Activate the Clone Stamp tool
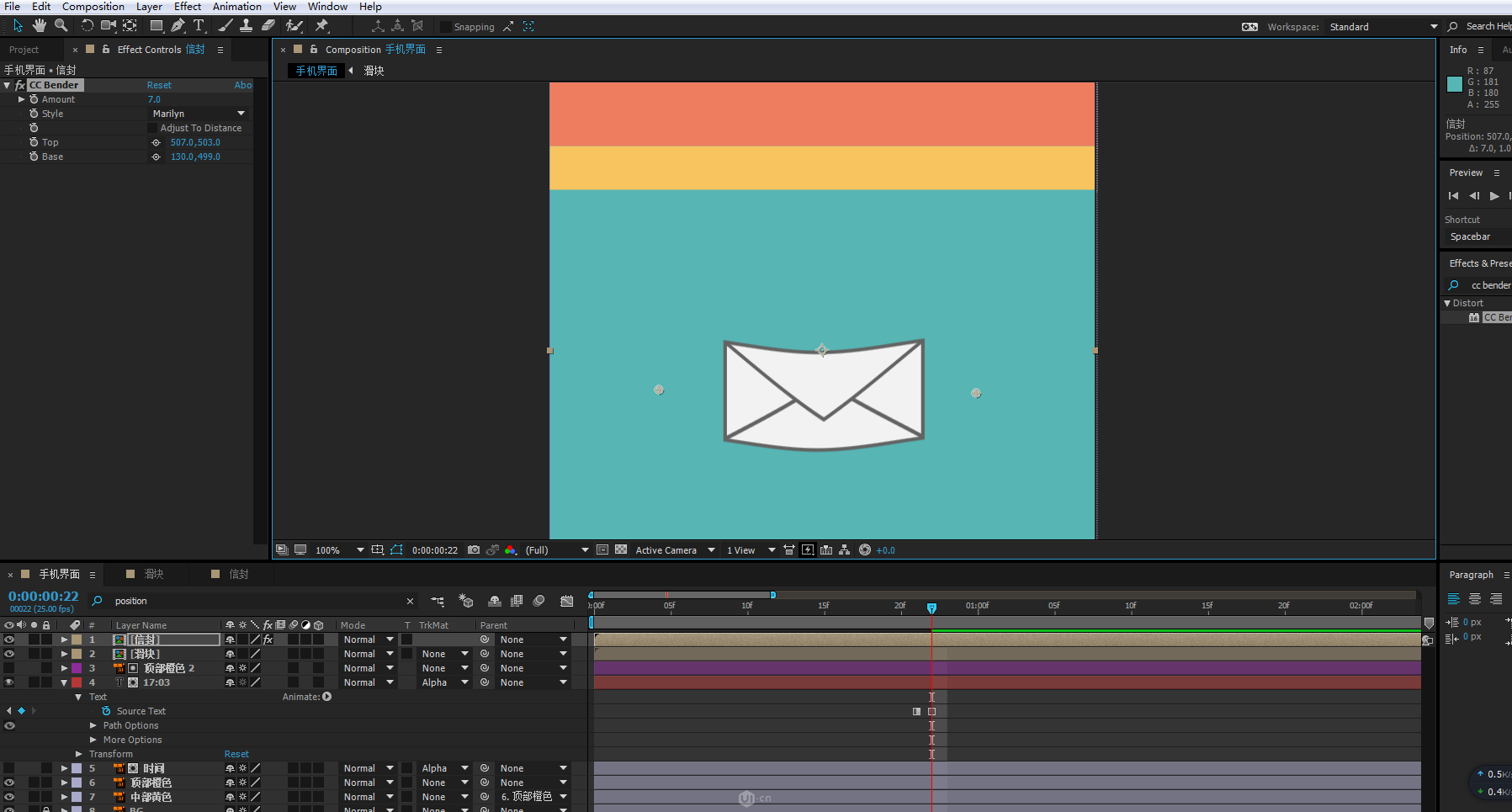The image size is (1512, 812). tap(246, 26)
